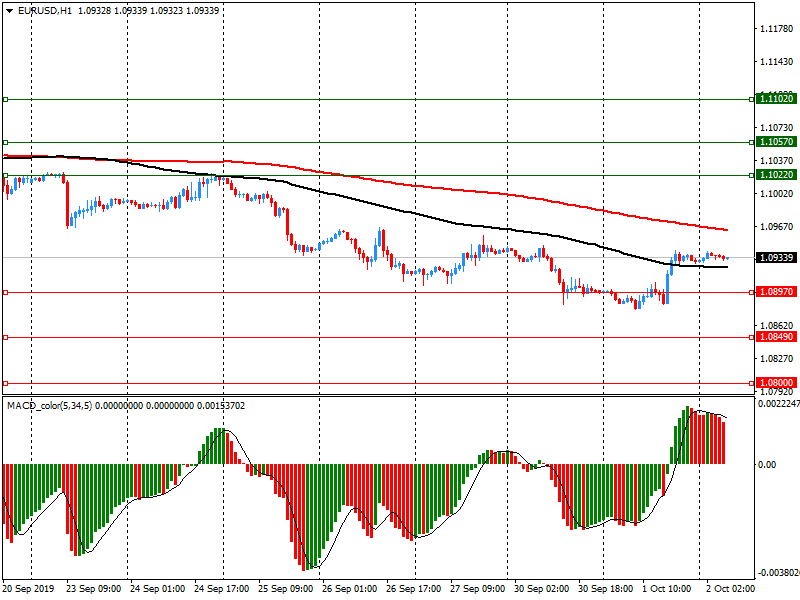
Task: Click the 27 Sep 09:00 time label
Action: (x=478, y=589)
